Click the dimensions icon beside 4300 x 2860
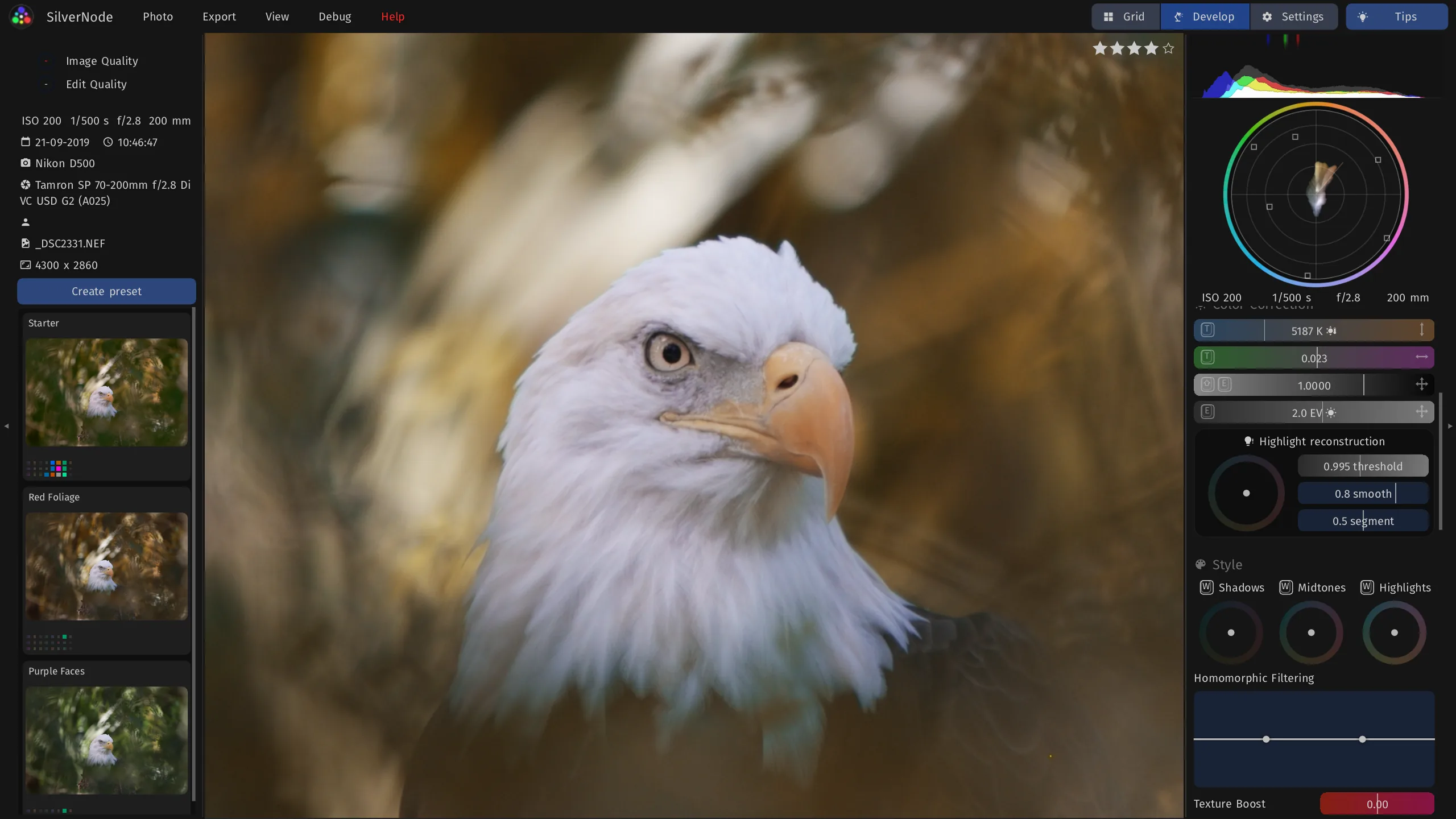Viewport: 1456px width, 819px height. (x=26, y=264)
